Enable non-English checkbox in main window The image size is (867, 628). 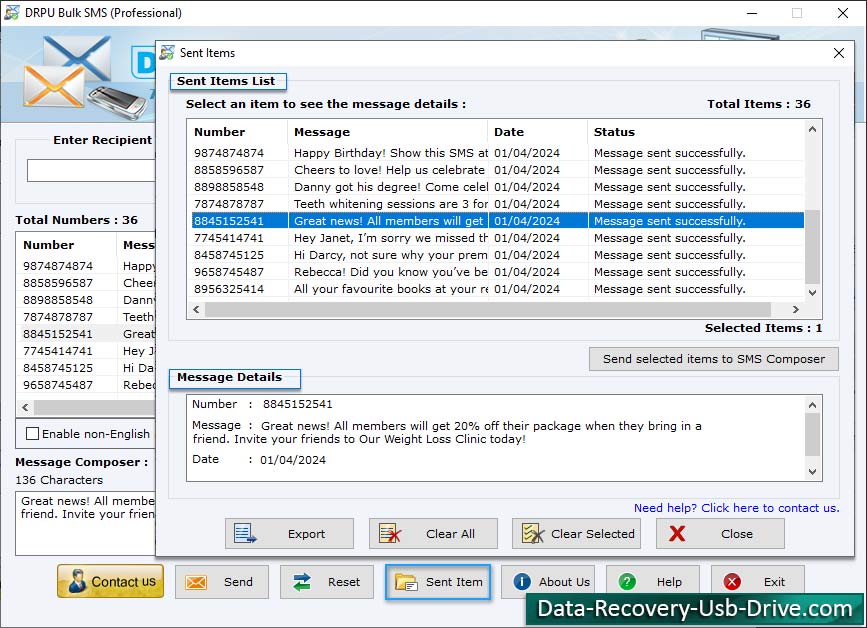coord(33,434)
